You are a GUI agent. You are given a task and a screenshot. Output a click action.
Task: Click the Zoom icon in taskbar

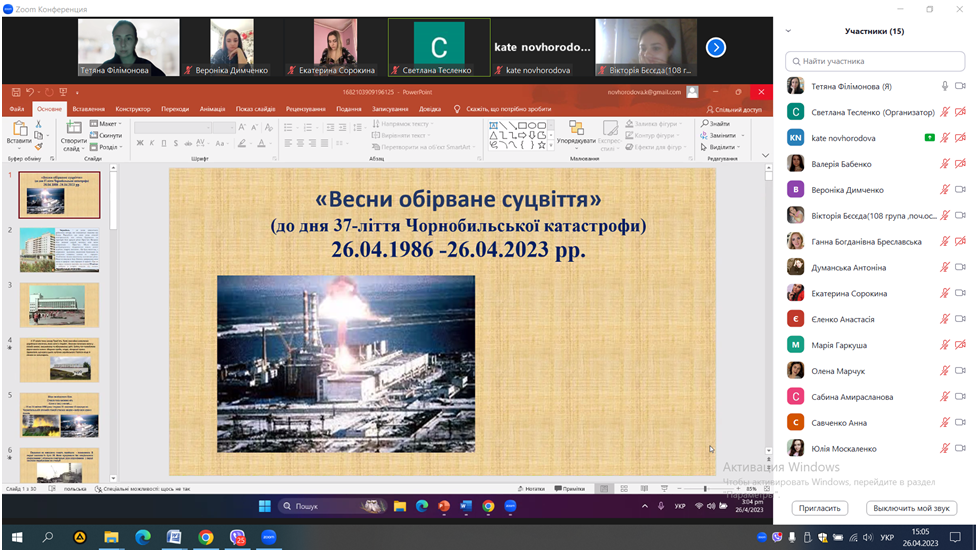click(x=268, y=537)
